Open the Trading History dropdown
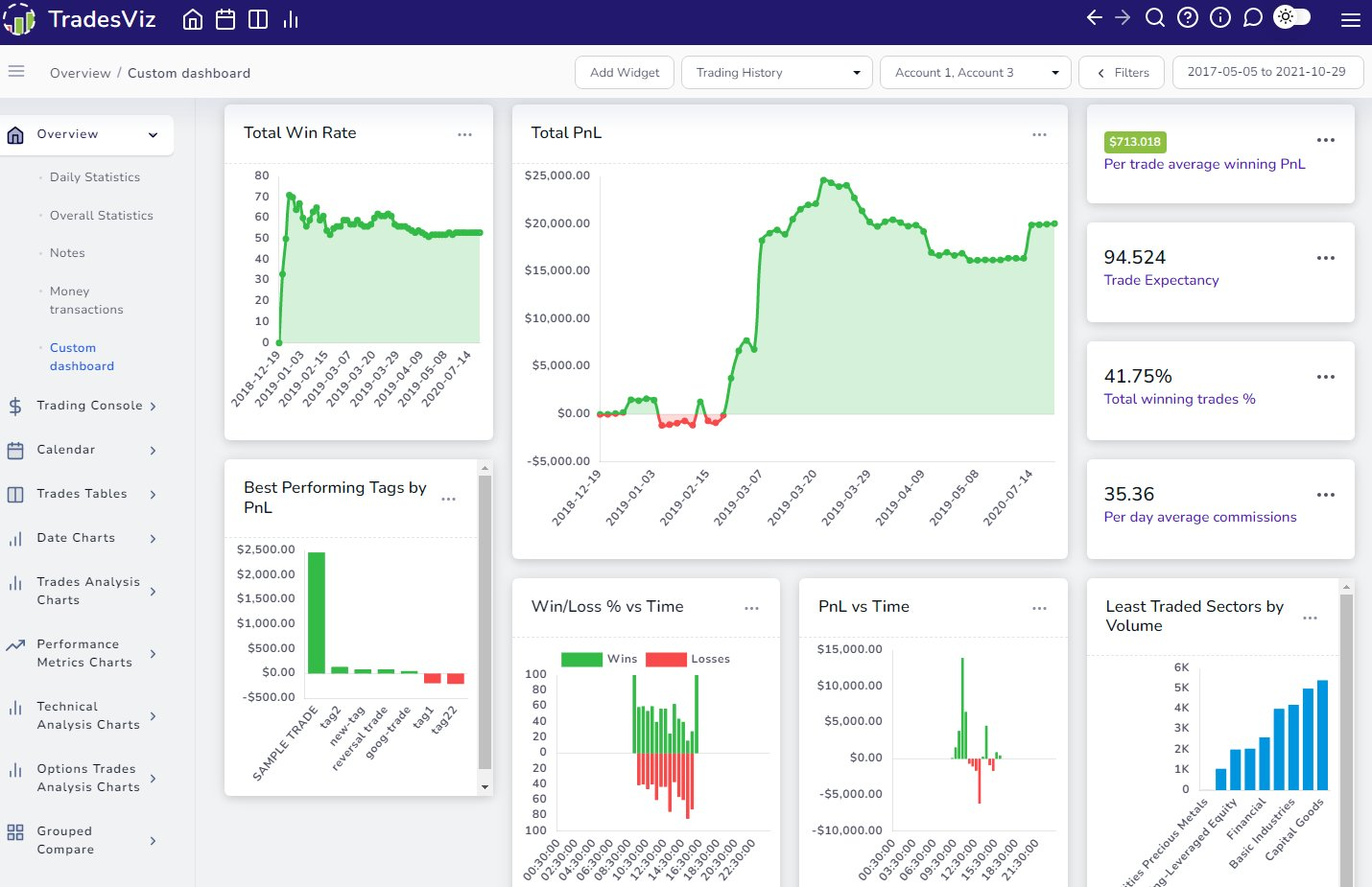 point(777,73)
